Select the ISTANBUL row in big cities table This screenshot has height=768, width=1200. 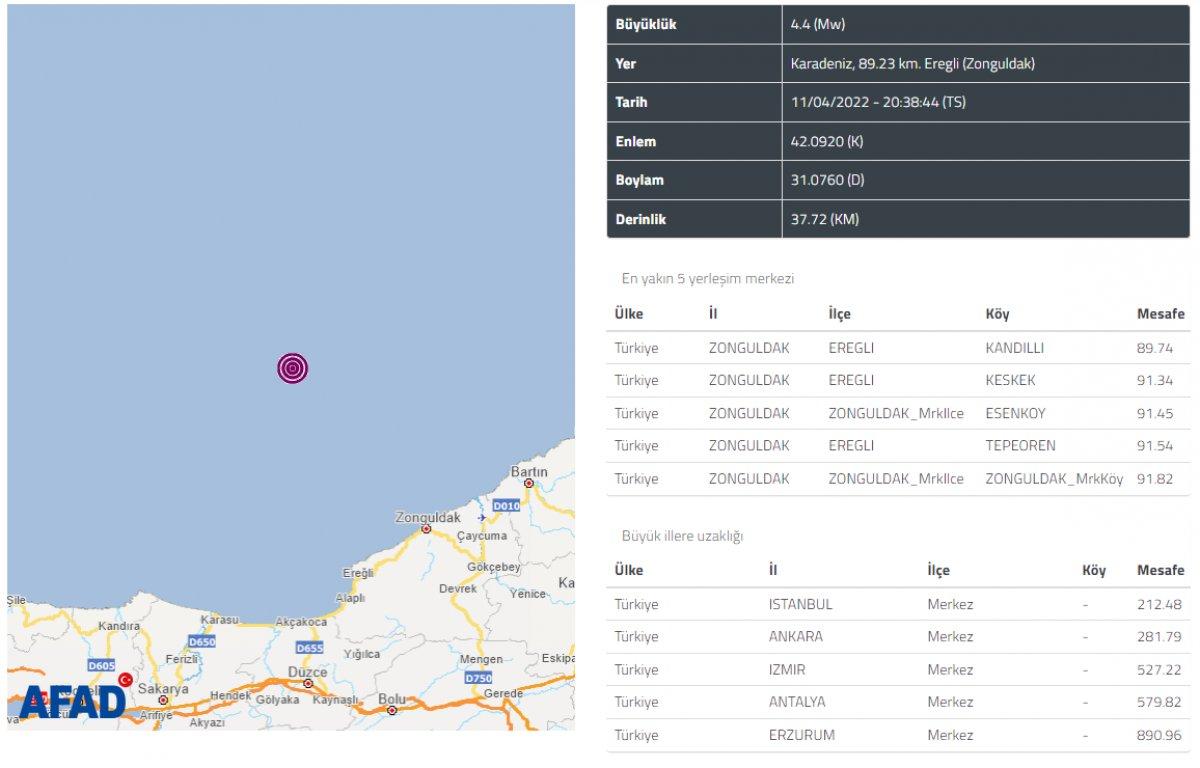[800, 604]
